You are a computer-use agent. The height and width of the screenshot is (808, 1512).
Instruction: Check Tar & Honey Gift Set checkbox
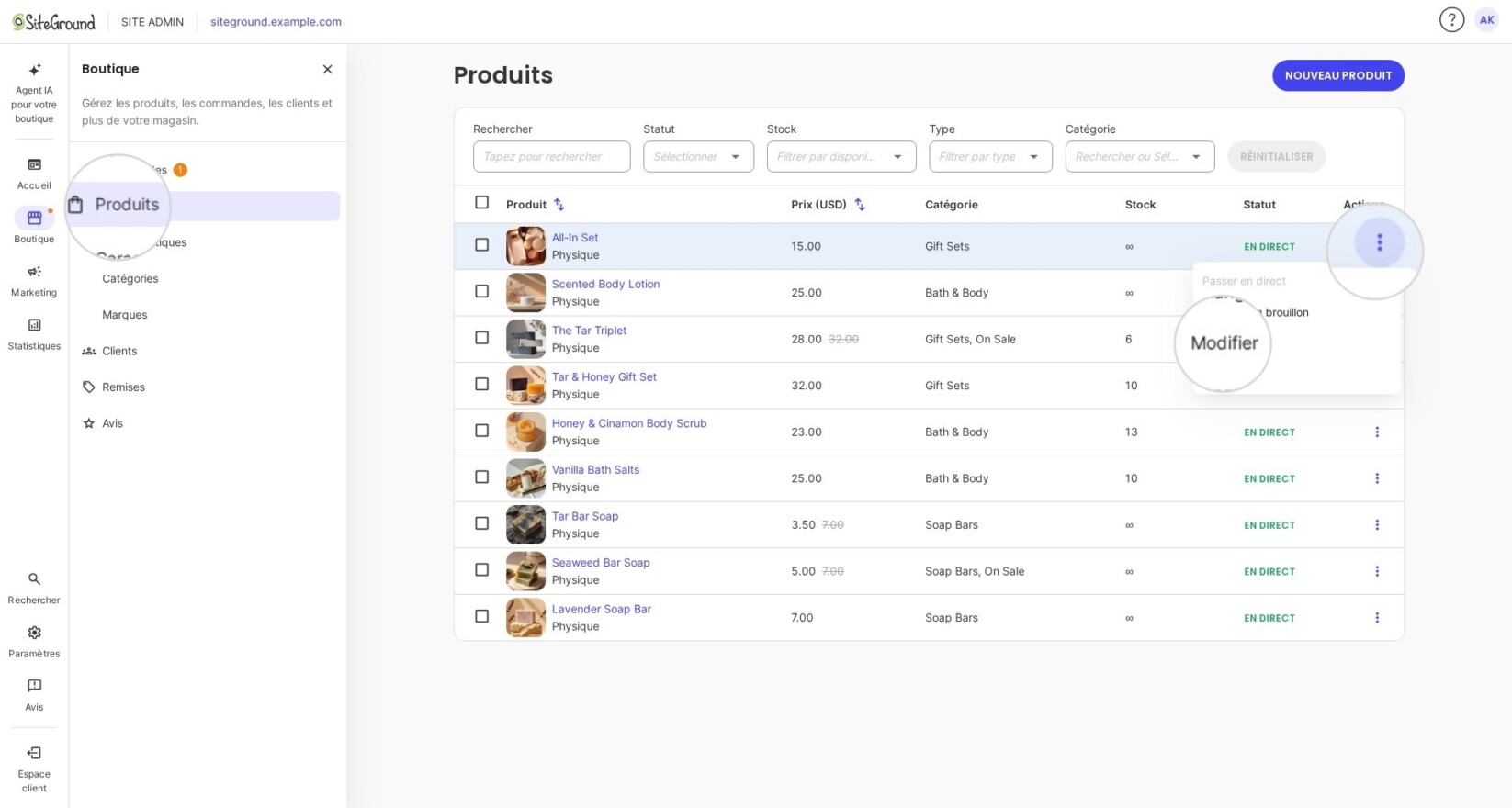[481, 384]
